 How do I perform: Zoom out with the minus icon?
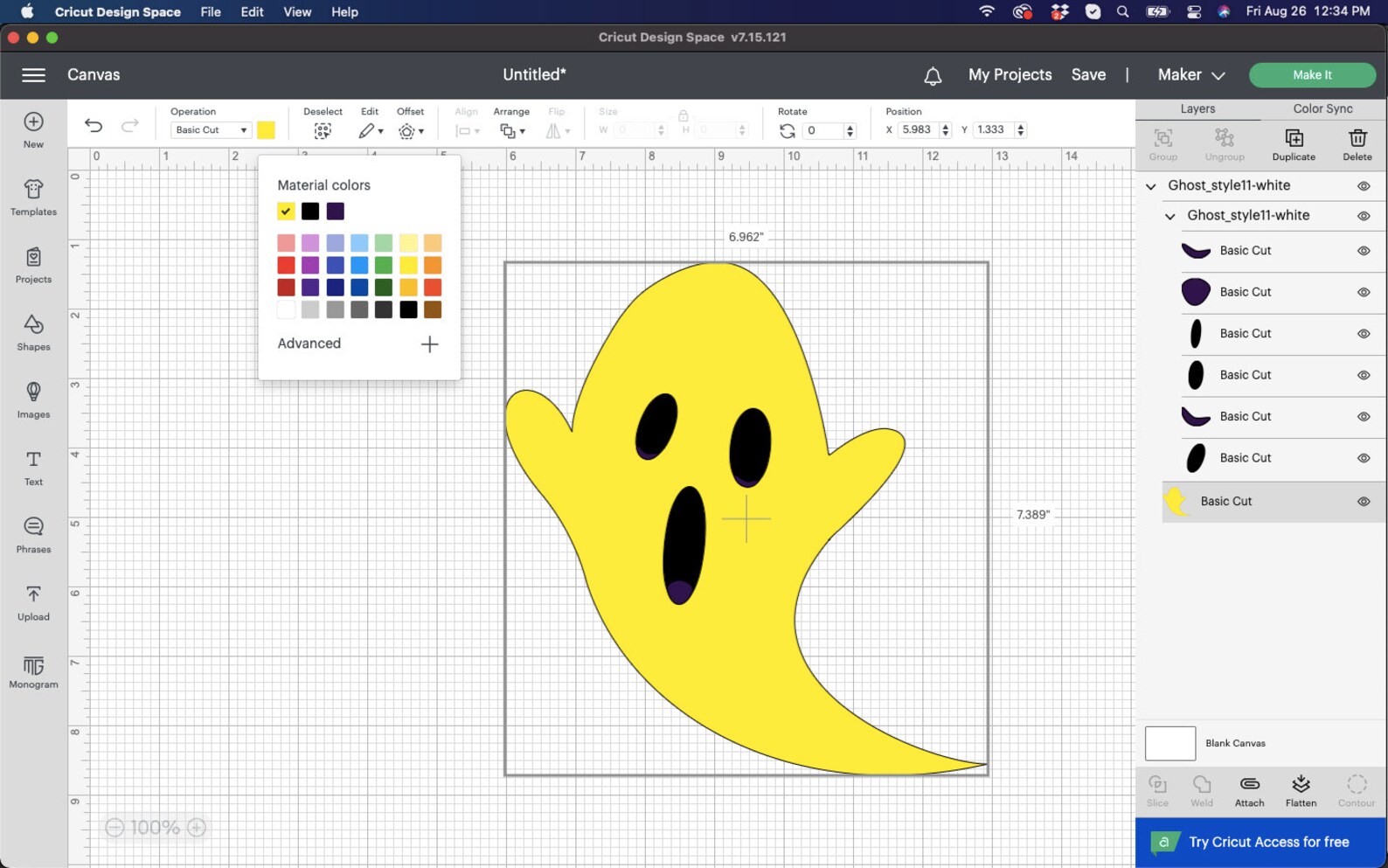[x=115, y=827]
